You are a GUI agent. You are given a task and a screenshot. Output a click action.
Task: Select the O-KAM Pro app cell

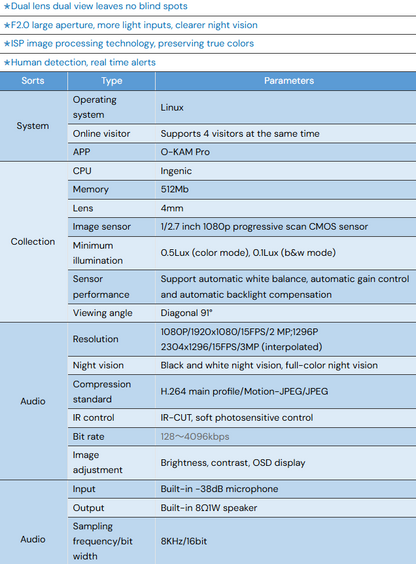click(x=286, y=152)
